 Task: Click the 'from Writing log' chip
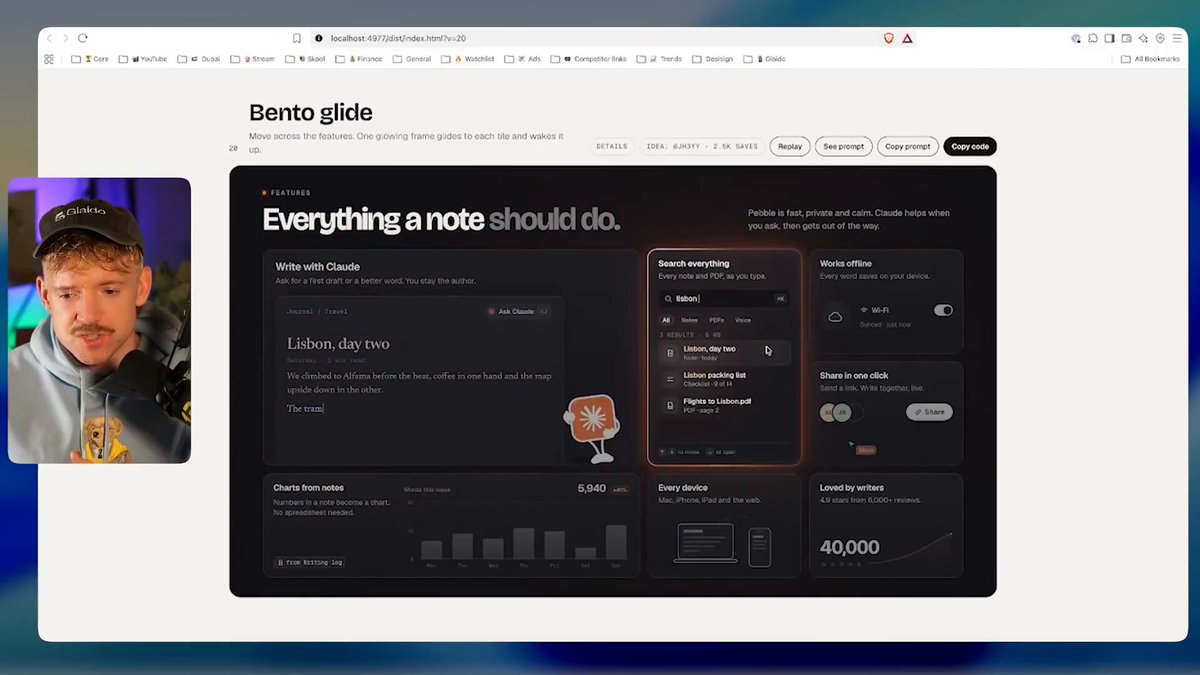[x=310, y=562]
